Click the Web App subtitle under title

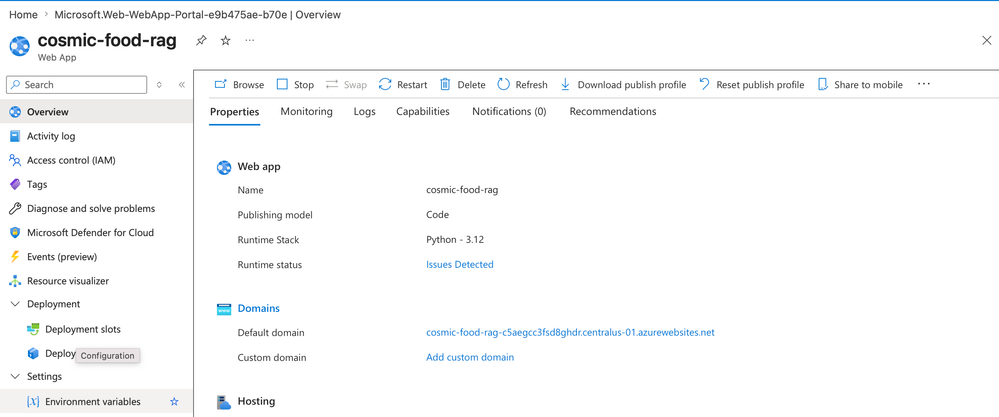tap(57, 57)
